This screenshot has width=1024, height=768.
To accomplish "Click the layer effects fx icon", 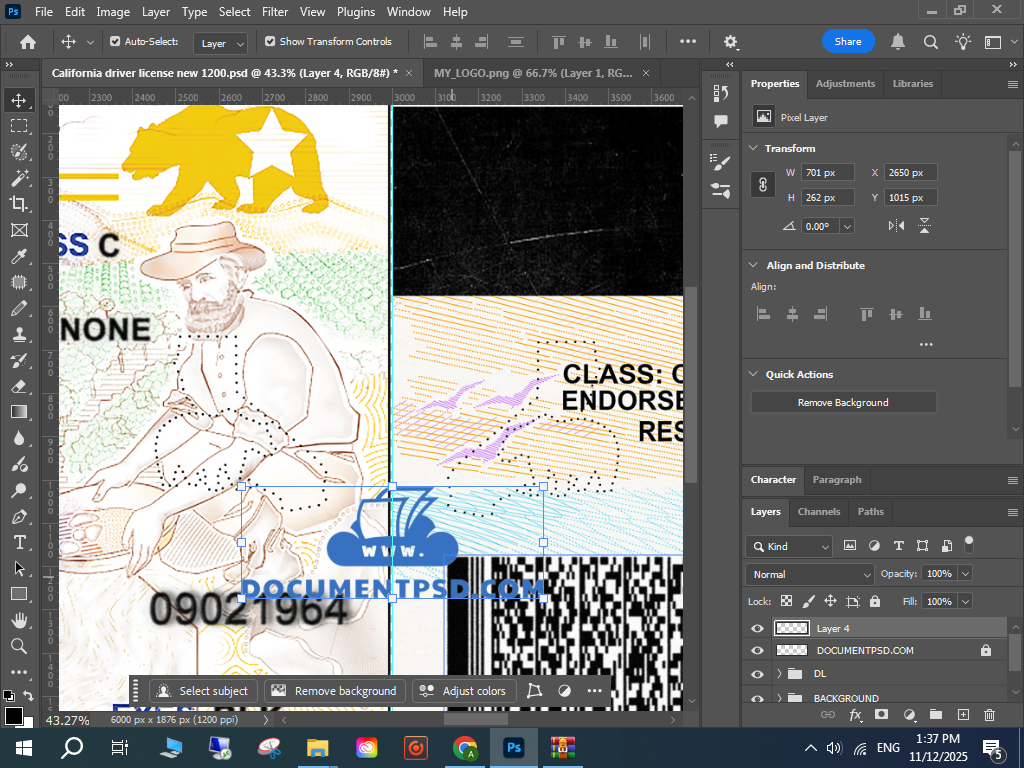I will 856,715.
